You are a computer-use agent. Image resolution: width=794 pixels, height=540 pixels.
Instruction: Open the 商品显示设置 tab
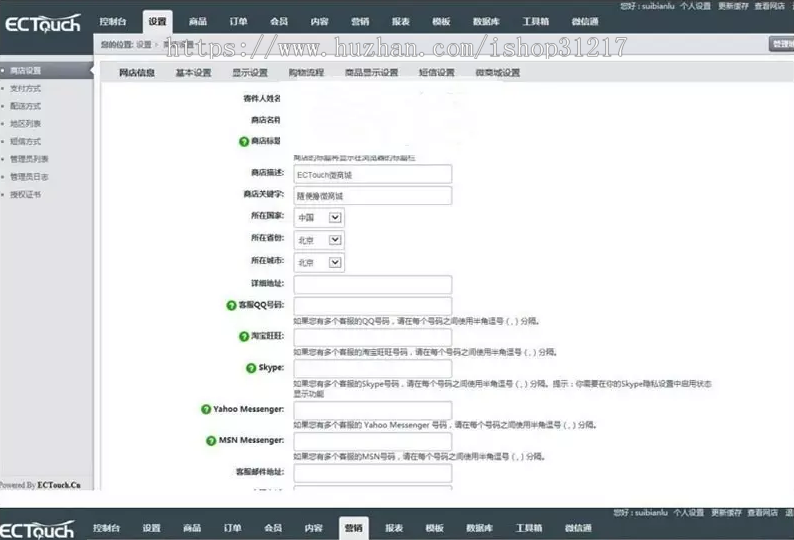[x=372, y=73]
